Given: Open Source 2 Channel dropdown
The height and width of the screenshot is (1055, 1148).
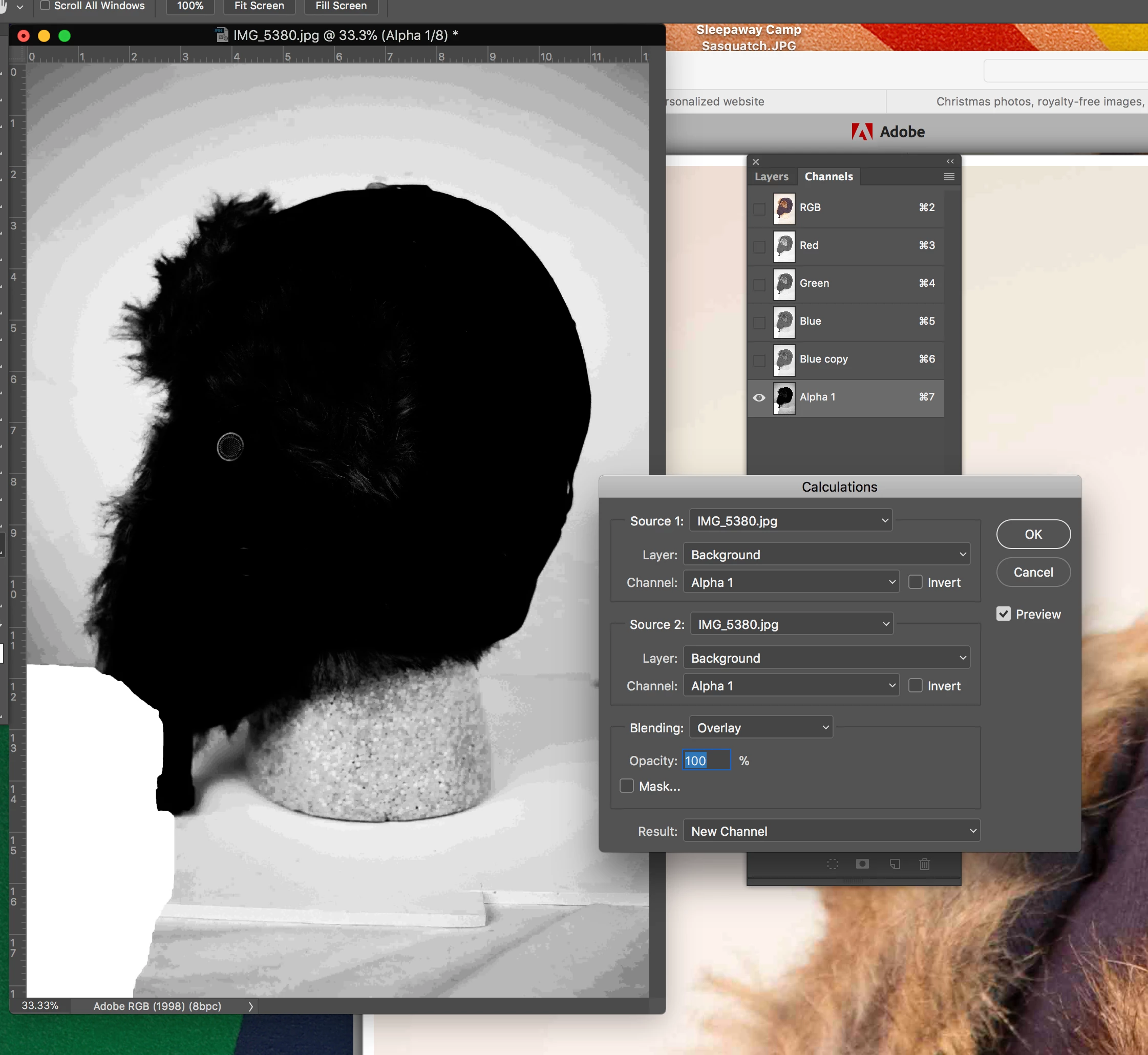Looking at the screenshot, I should coord(791,686).
